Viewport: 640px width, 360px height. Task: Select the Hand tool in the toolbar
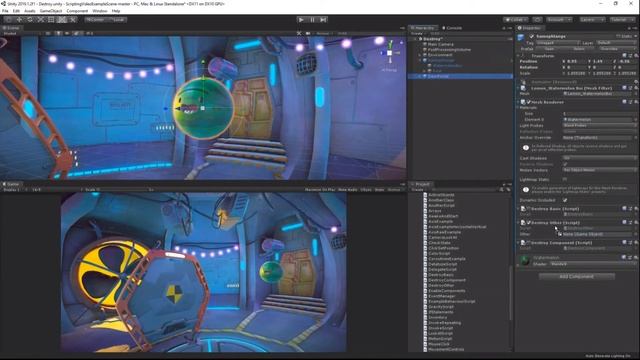coord(8,20)
